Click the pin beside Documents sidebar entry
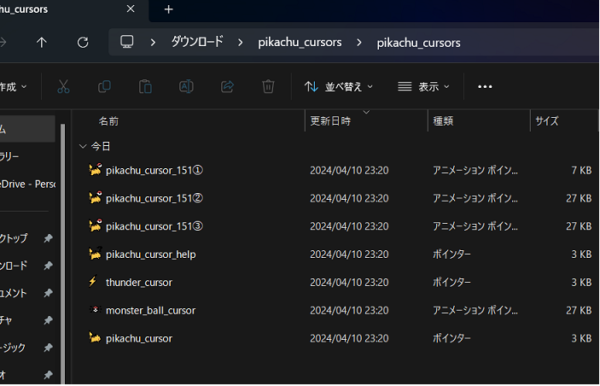 (48, 293)
